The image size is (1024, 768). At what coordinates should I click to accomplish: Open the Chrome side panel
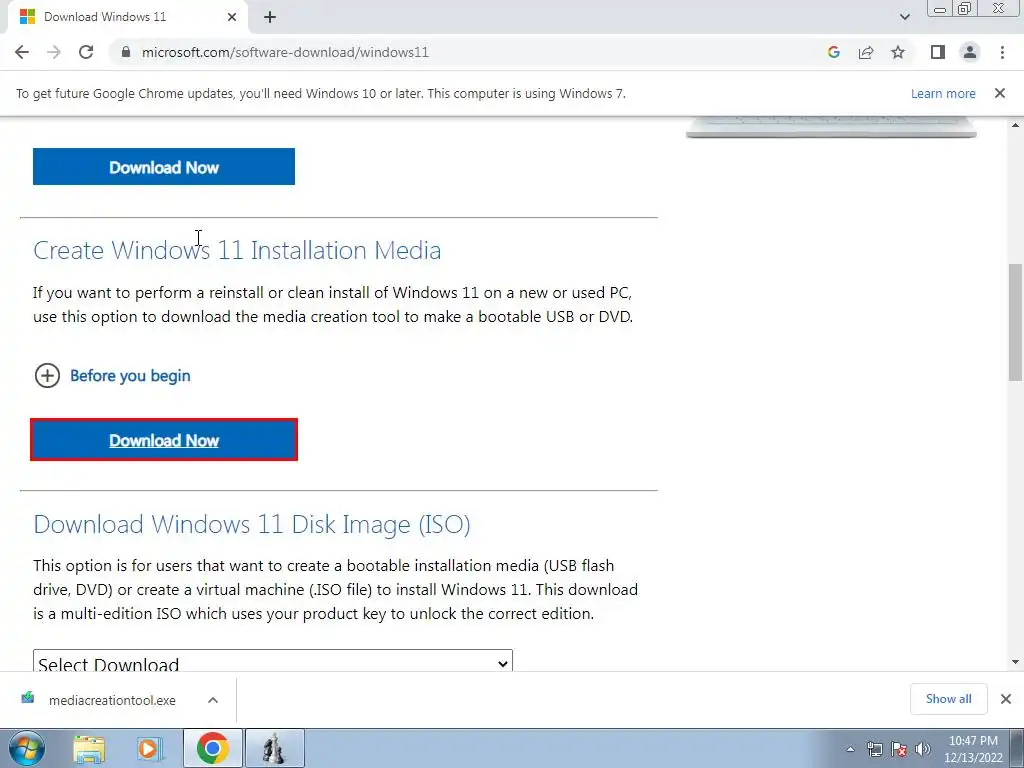click(938, 52)
